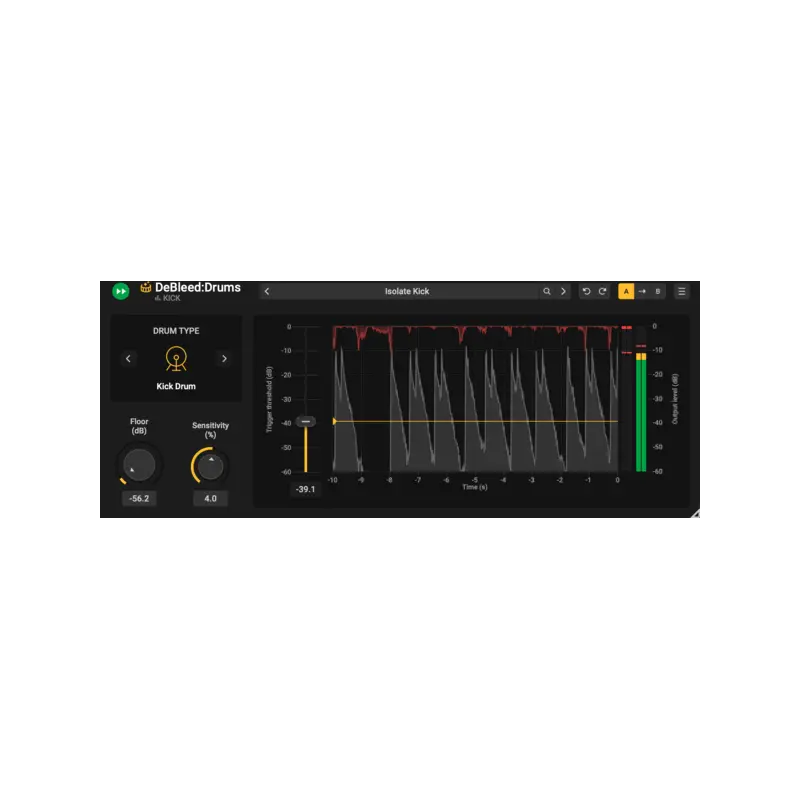
Task: Click the undo arrow
Action: (586, 291)
